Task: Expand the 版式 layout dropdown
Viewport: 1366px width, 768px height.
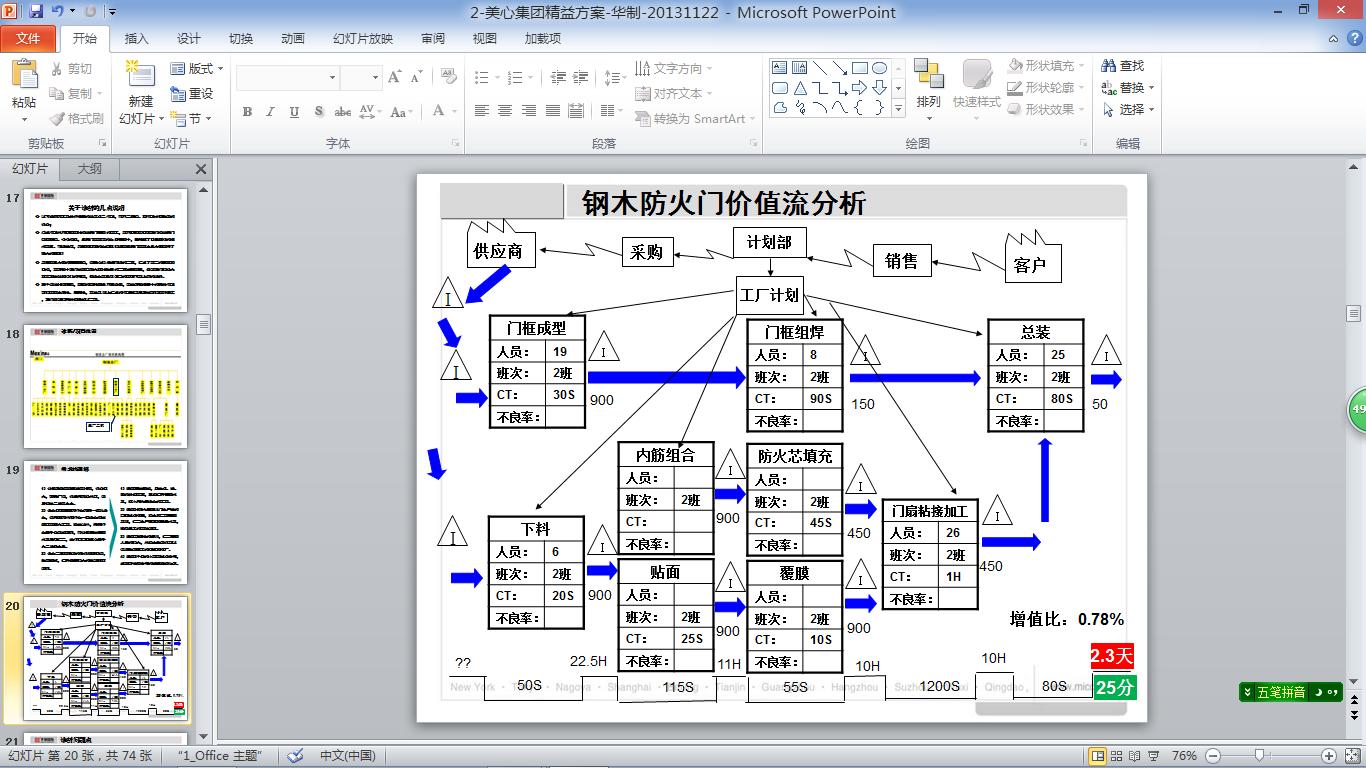Action: (x=197, y=68)
